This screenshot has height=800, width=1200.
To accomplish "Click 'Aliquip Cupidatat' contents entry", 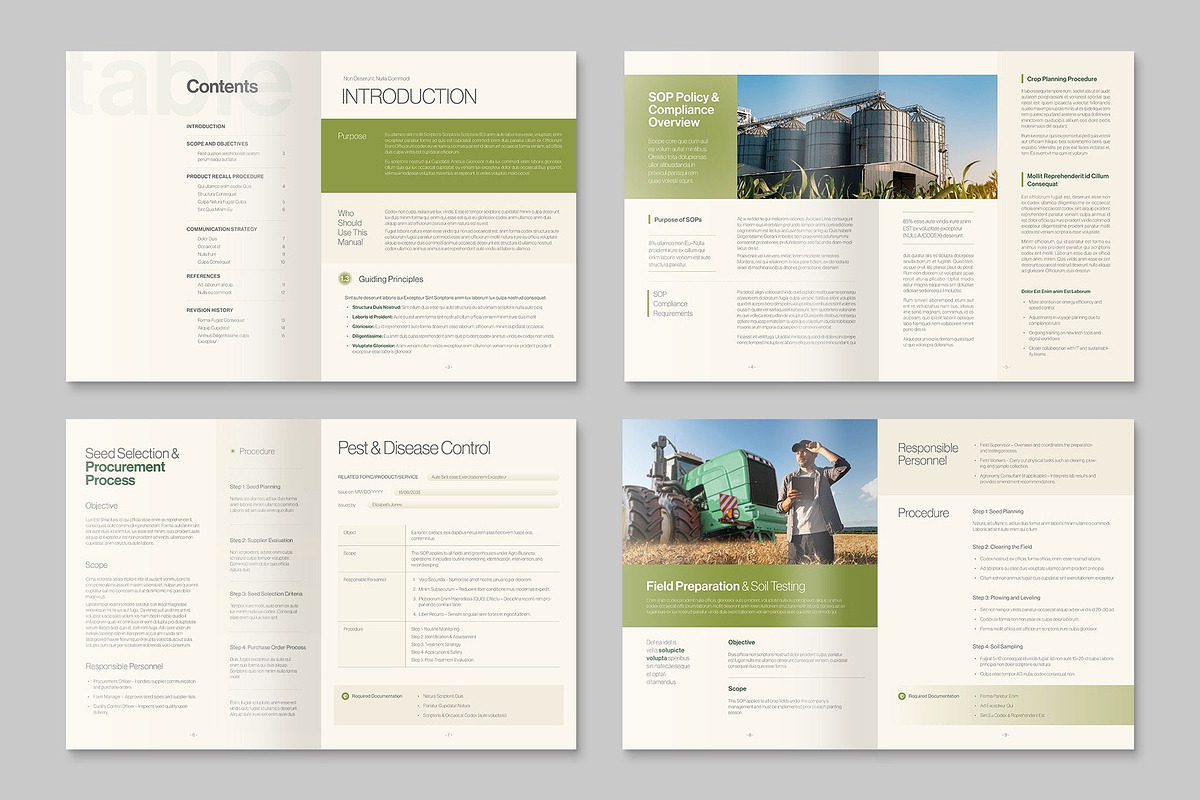I will click(214, 328).
